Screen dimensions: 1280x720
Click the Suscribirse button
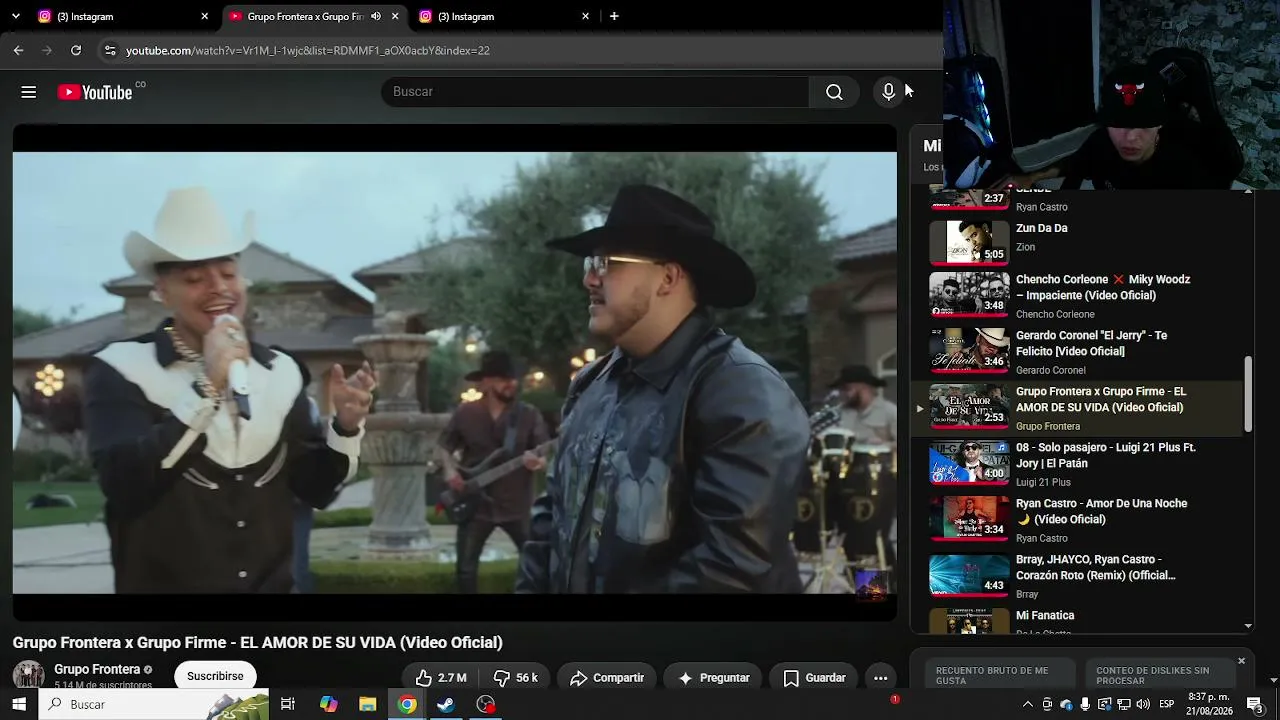tap(215, 676)
